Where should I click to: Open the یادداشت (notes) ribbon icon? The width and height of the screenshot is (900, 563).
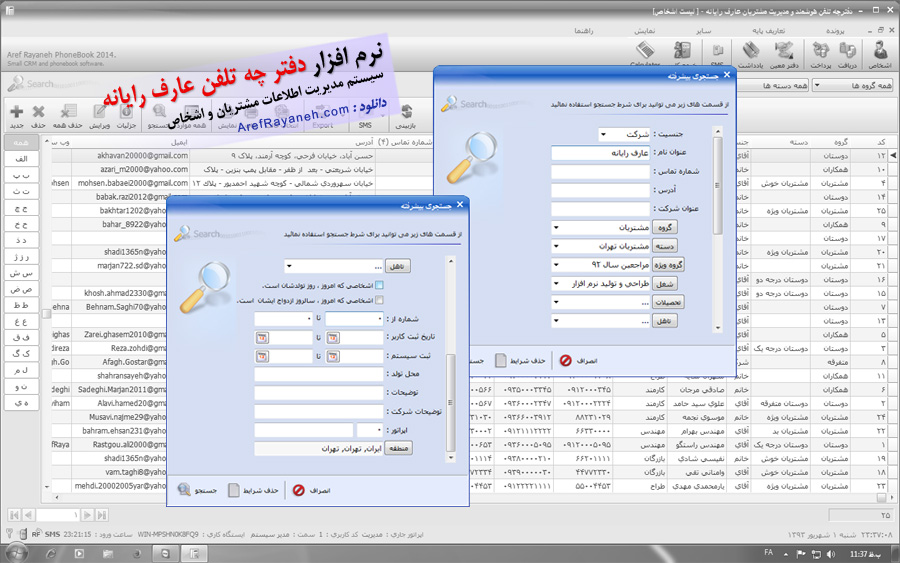pyautogui.click(x=750, y=55)
